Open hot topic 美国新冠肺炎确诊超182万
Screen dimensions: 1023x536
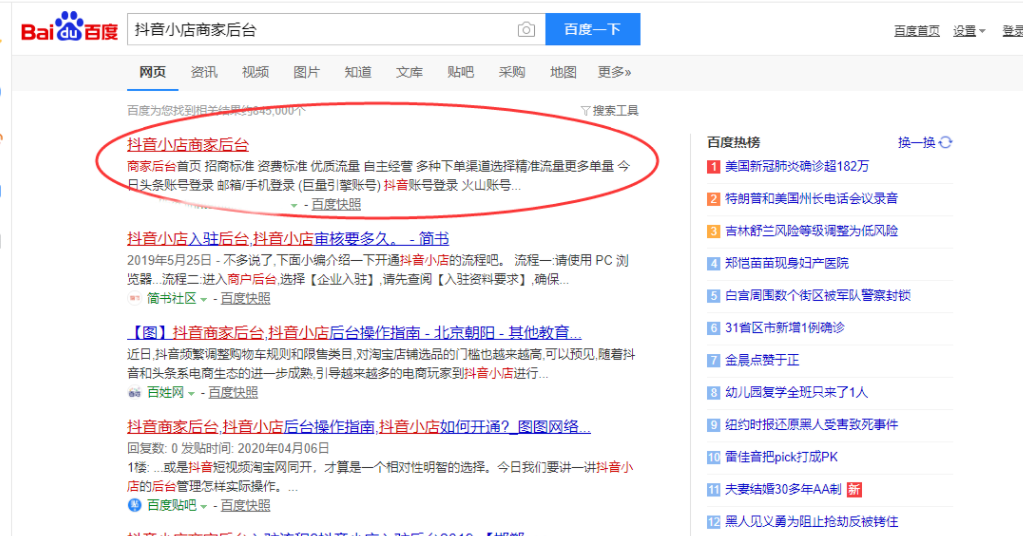[x=797, y=166]
